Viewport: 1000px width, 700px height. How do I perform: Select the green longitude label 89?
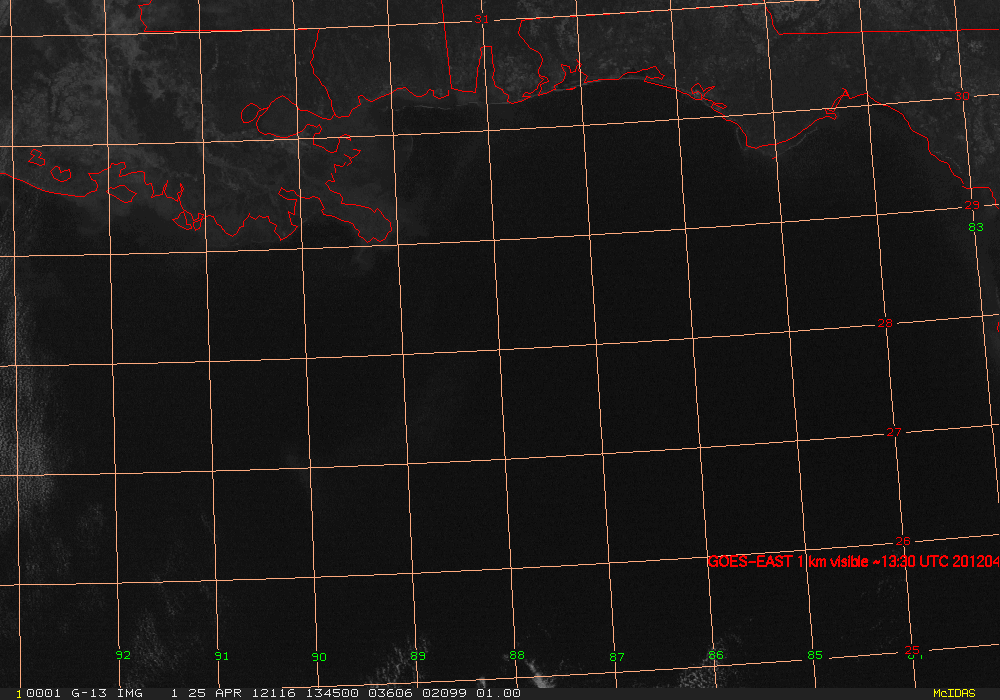(x=418, y=656)
